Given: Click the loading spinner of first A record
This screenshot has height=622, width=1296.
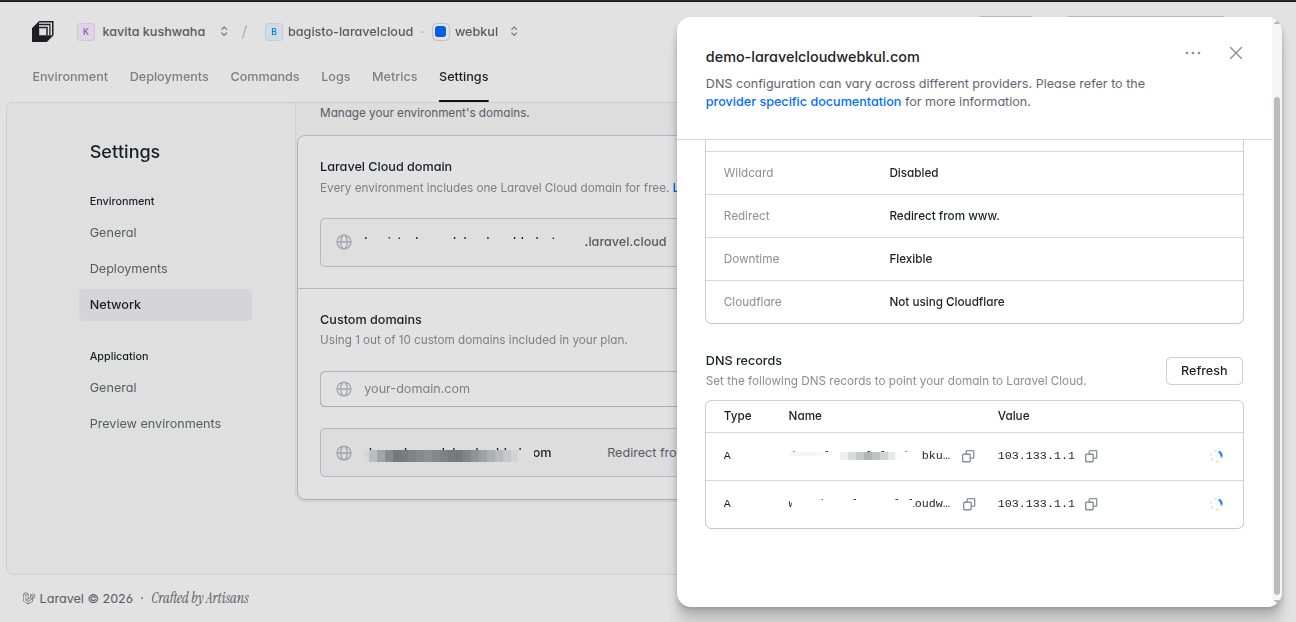Looking at the screenshot, I should tap(1216, 456).
